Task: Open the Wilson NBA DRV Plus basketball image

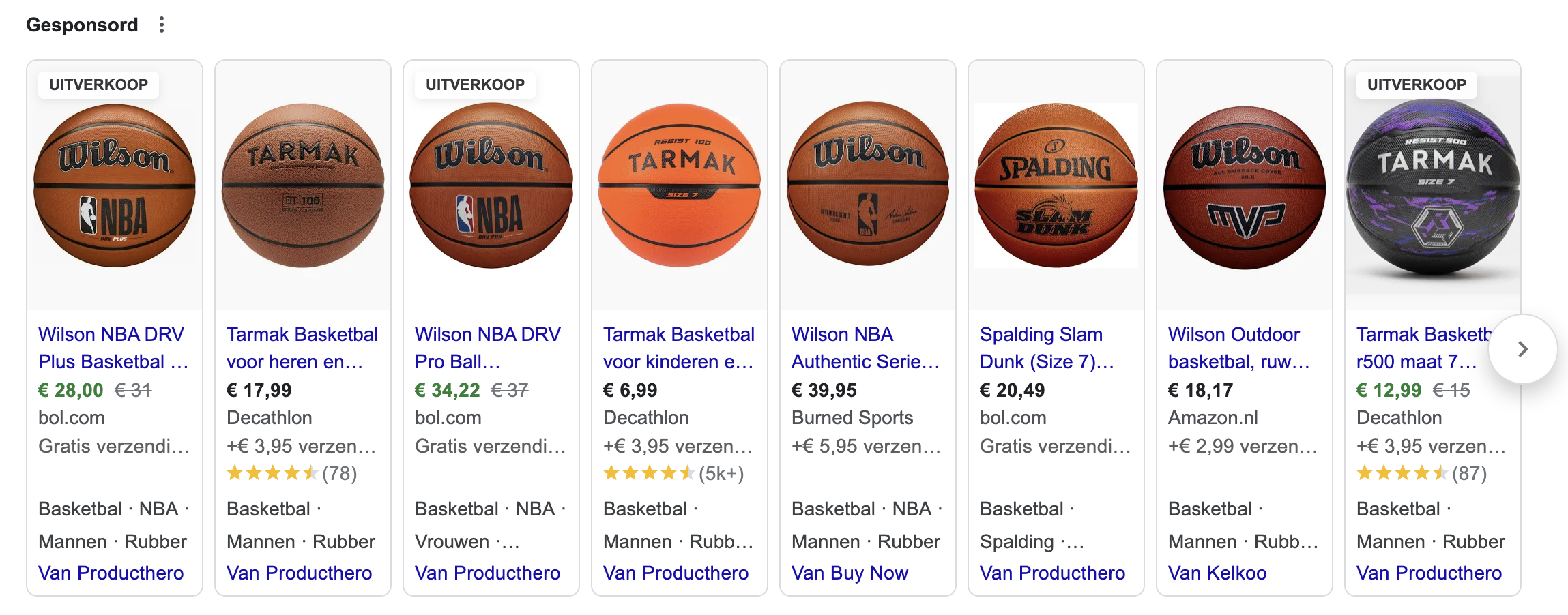Action: 115,185
